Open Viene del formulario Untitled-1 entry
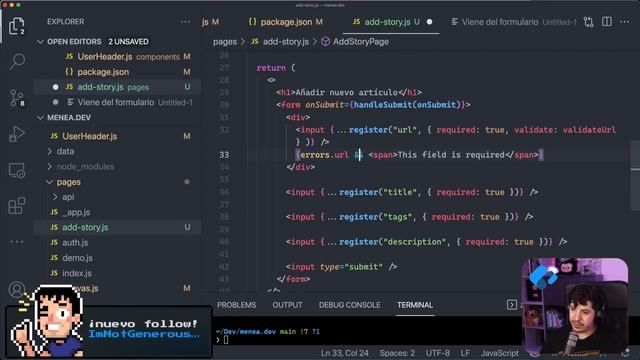640x360 pixels. click(118, 102)
